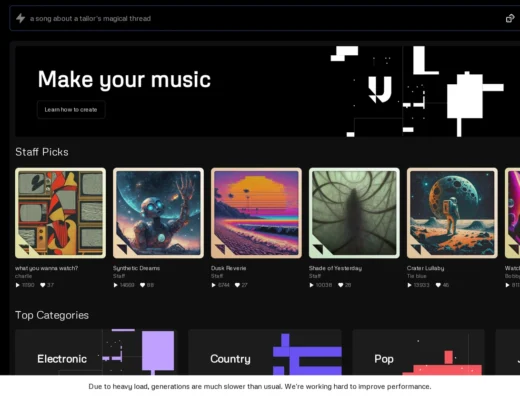Viewport: 520px width, 397px height.
Task: Play the Shade of Yesterday track
Action: [x=312, y=285]
